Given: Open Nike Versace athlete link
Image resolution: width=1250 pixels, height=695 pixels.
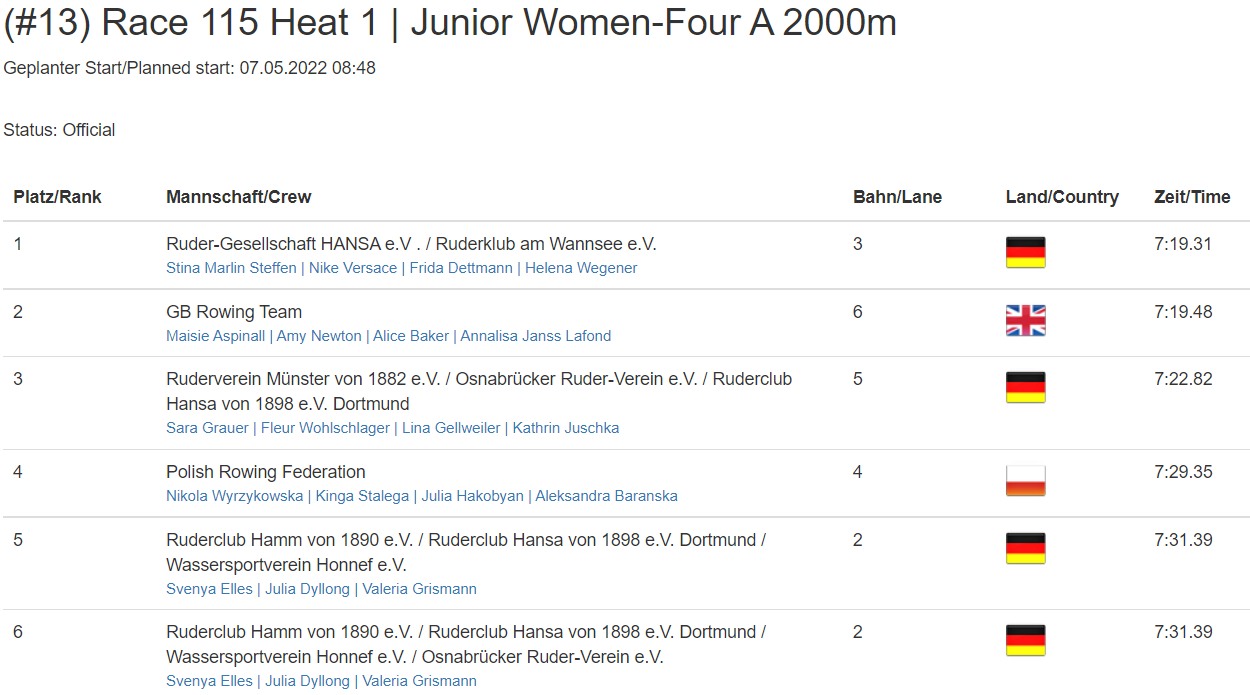Looking at the screenshot, I should pos(353,268).
